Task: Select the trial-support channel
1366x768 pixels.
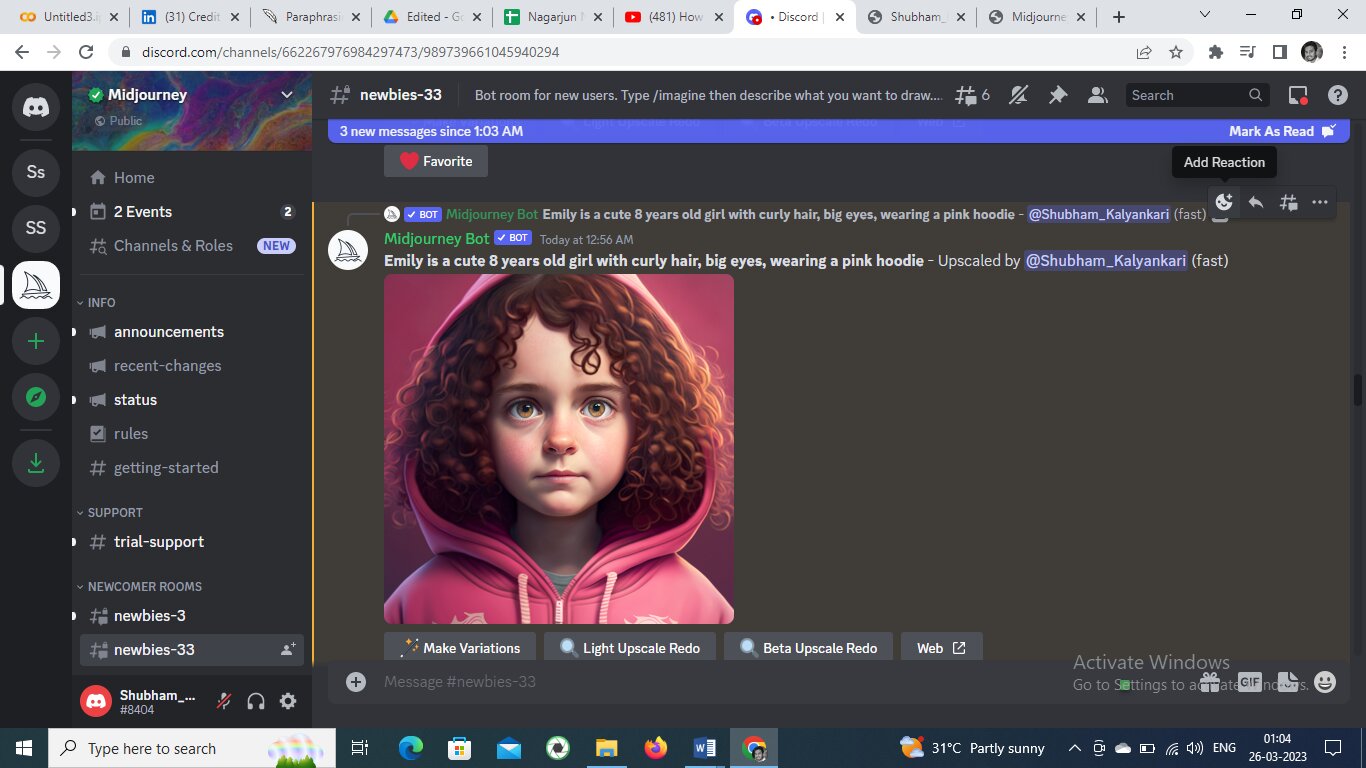Action: point(158,542)
